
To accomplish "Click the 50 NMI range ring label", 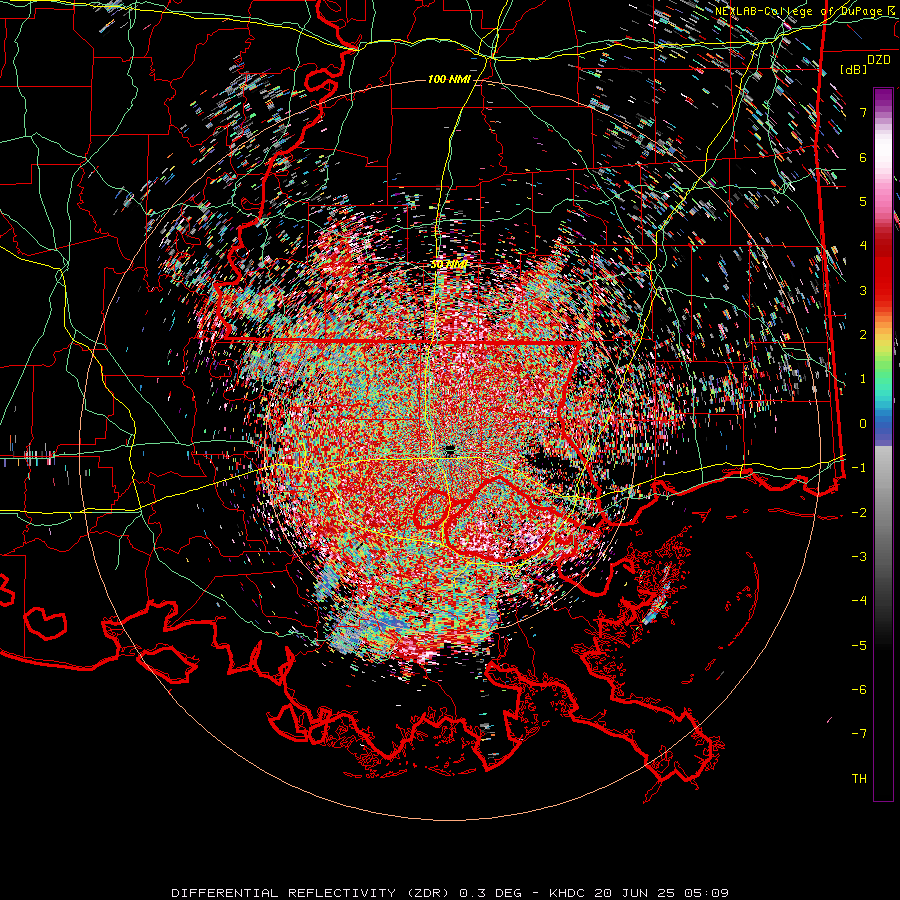I will tap(449, 265).
